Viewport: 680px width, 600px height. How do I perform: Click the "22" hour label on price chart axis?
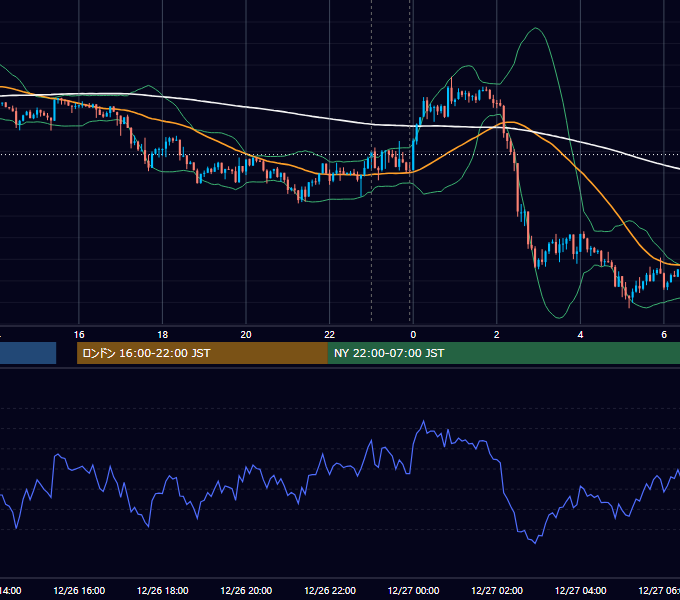(x=330, y=335)
